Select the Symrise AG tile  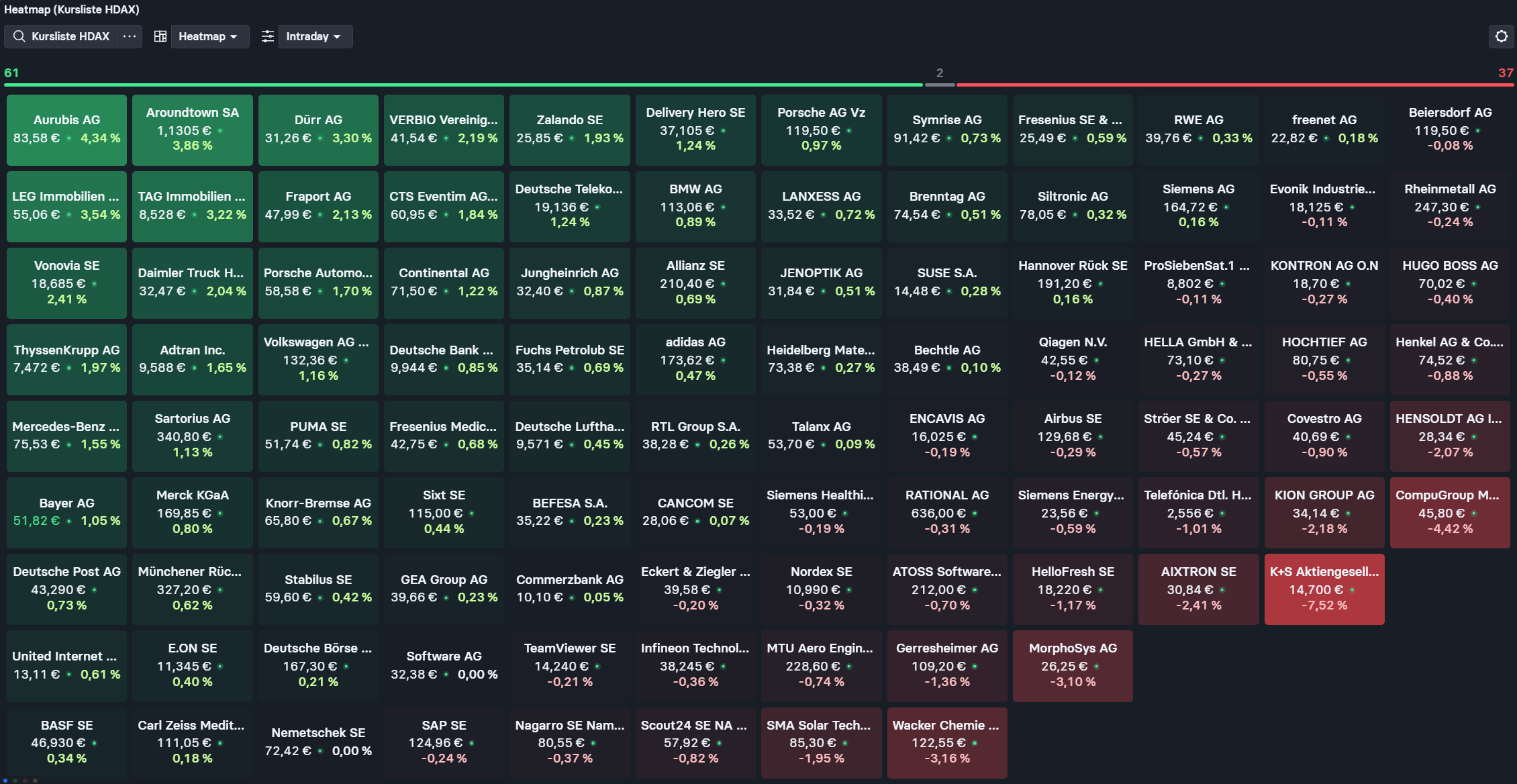click(x=947, y=130)
